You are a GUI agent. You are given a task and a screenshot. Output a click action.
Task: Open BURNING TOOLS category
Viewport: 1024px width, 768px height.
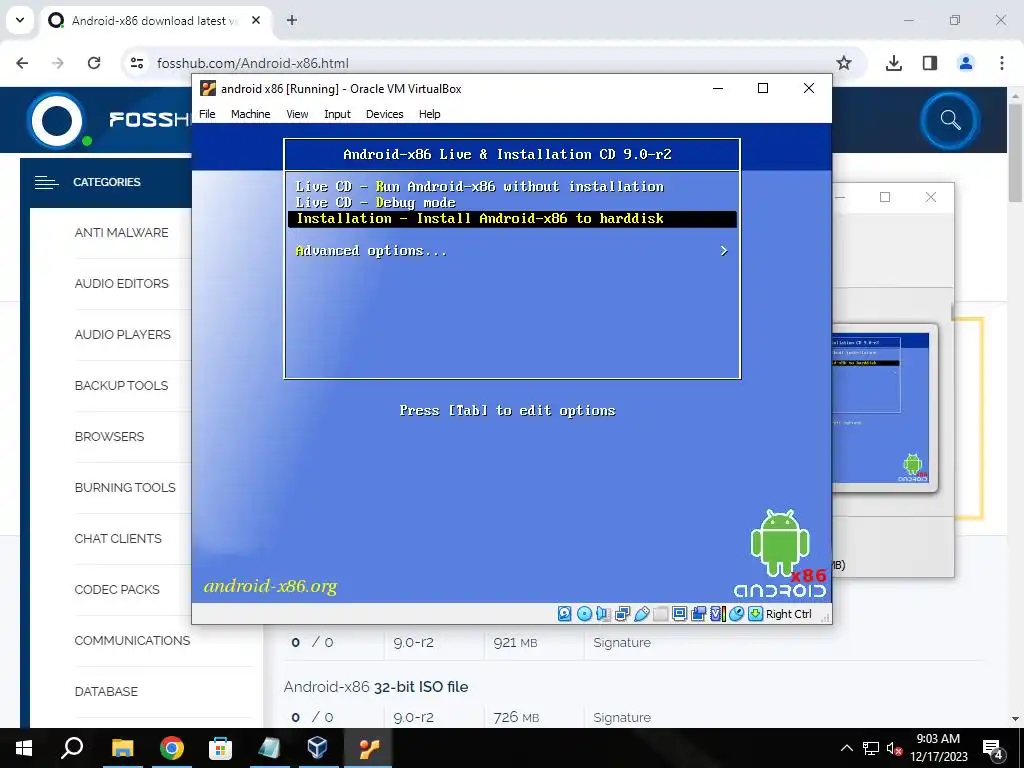(125, 487)
